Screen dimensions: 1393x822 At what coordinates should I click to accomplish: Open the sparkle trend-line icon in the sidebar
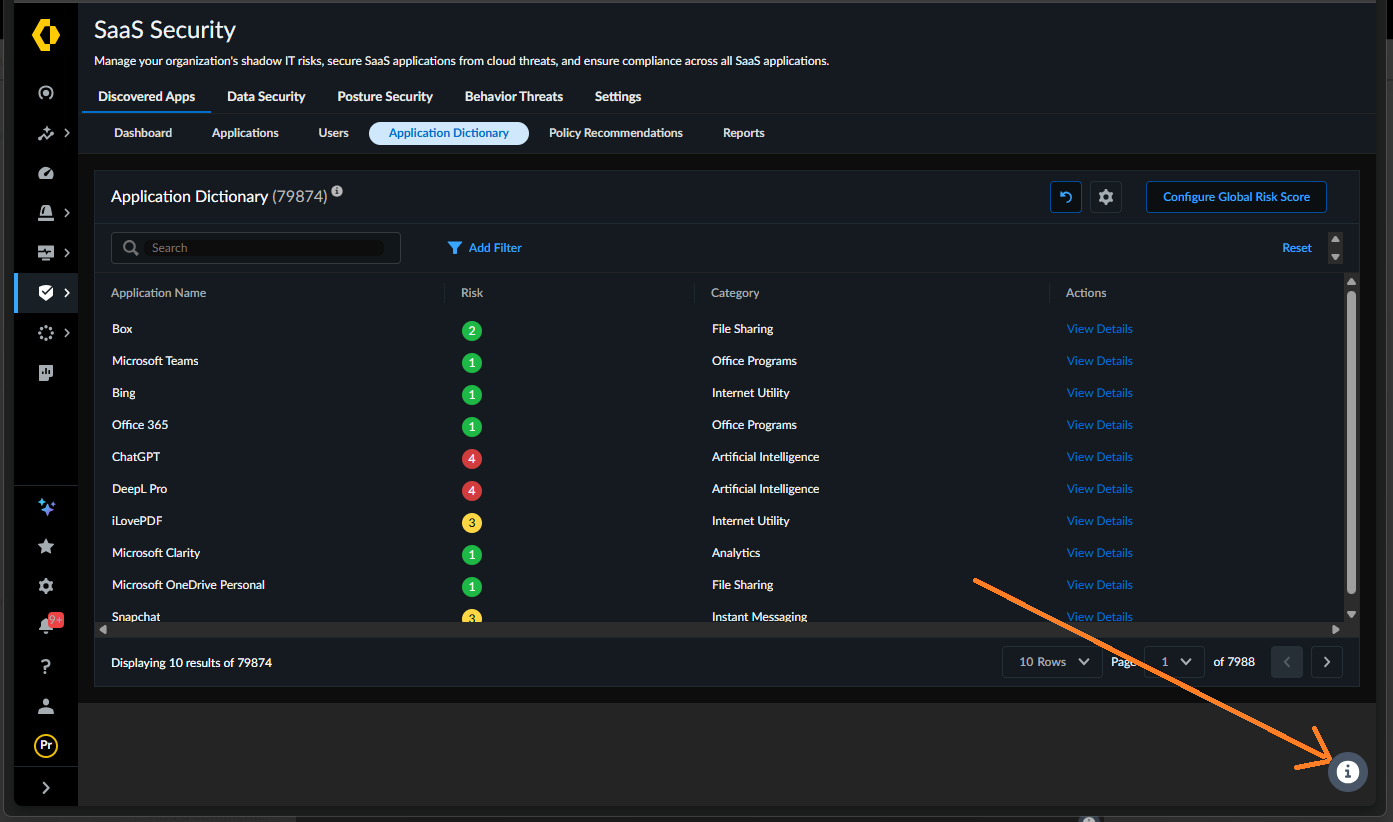point(46,133)
